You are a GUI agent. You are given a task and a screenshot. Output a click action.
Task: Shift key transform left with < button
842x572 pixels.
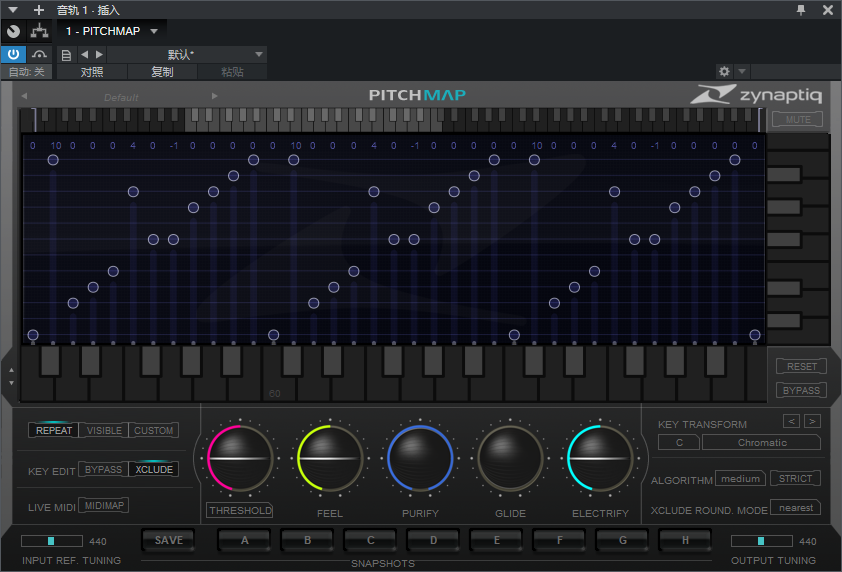[x=791, y=421]
